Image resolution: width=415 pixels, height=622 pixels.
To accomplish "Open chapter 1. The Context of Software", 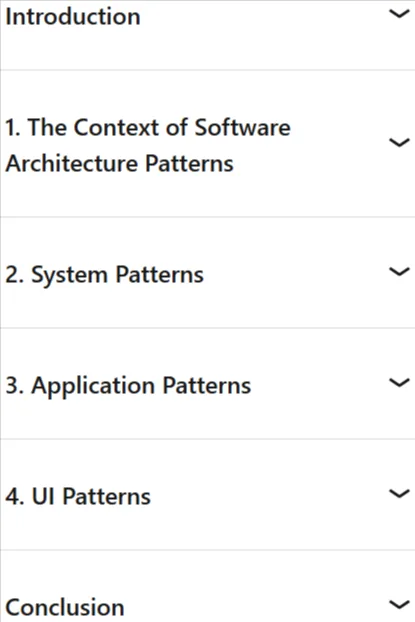I will coord(148,127).
